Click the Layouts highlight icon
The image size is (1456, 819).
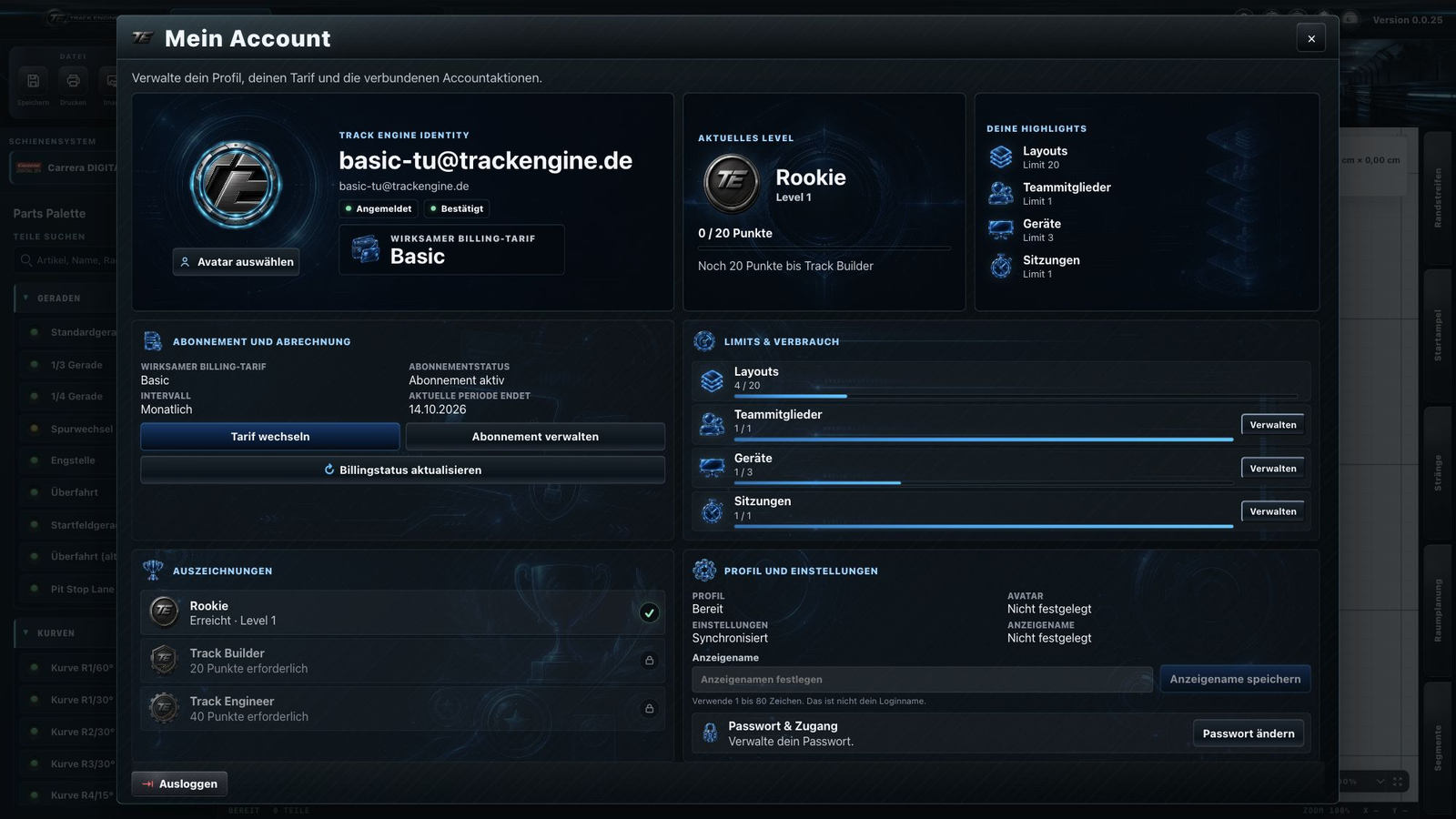pos(1001,157)
